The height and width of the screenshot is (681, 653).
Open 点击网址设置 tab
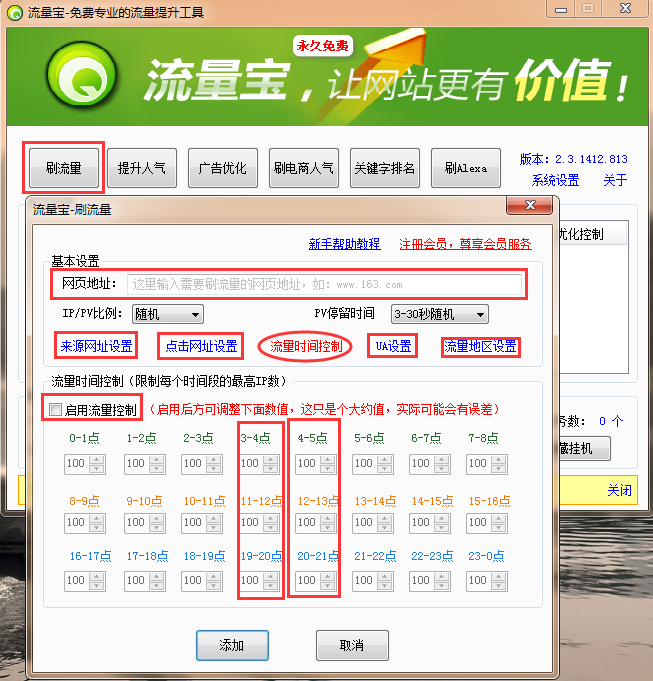click(201, 346)
